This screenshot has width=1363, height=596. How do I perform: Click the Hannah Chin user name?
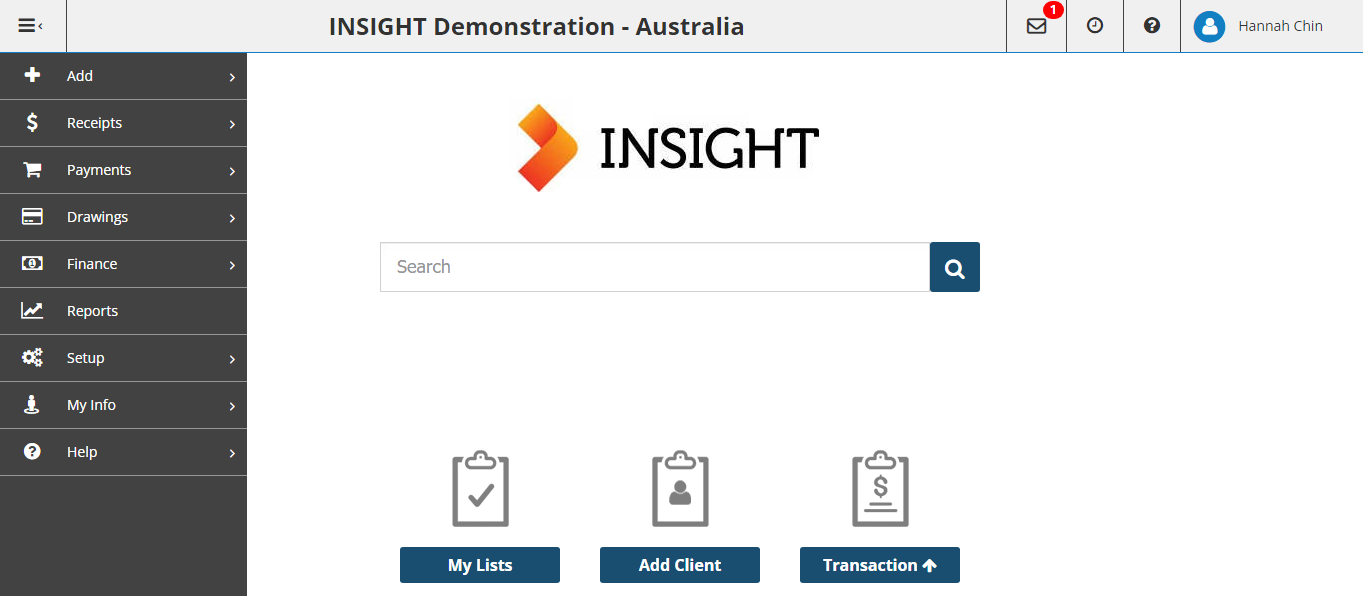pyautogui.click(x=1280, y=27)
